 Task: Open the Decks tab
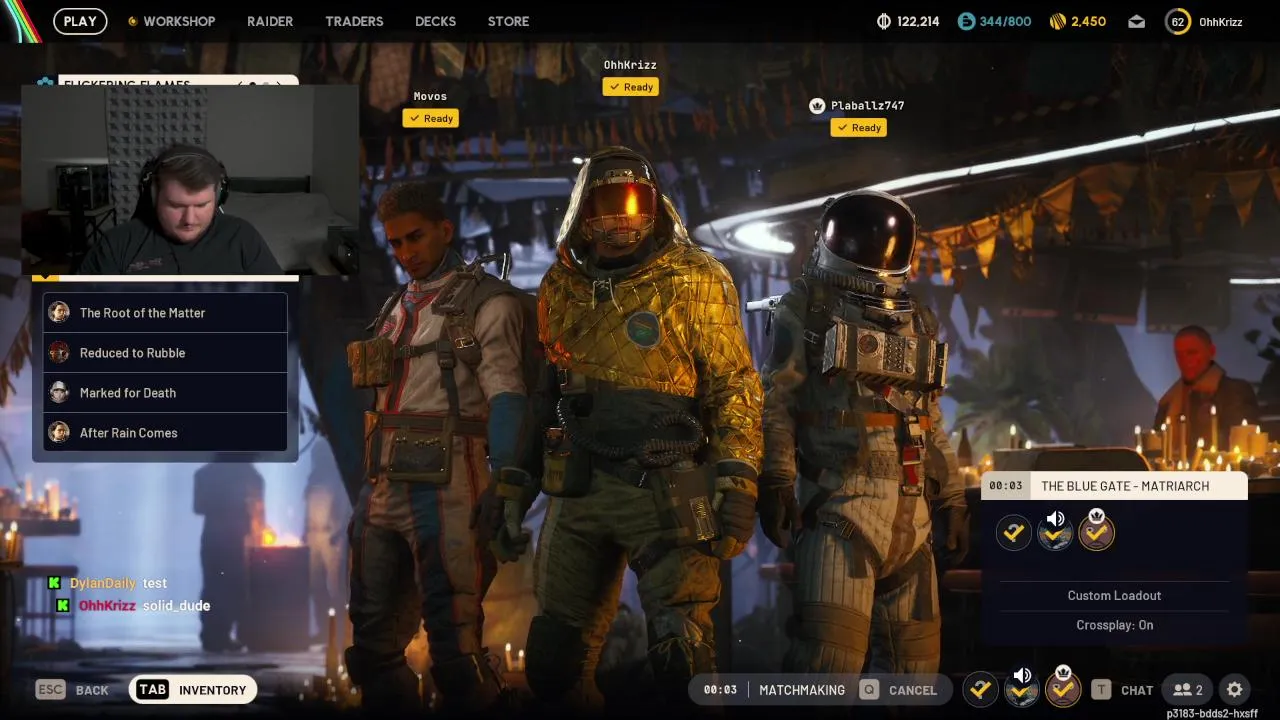(435, 21)
